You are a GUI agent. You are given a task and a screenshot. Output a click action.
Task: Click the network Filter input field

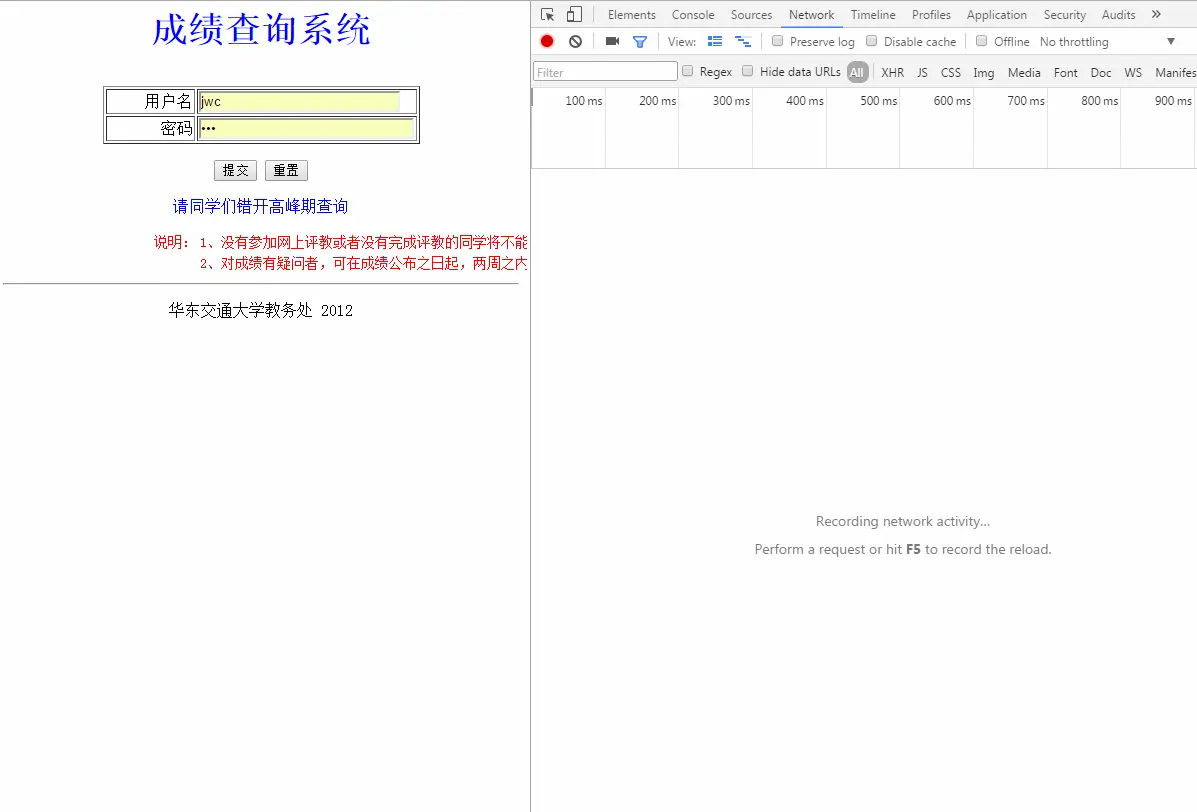point(604,71)
